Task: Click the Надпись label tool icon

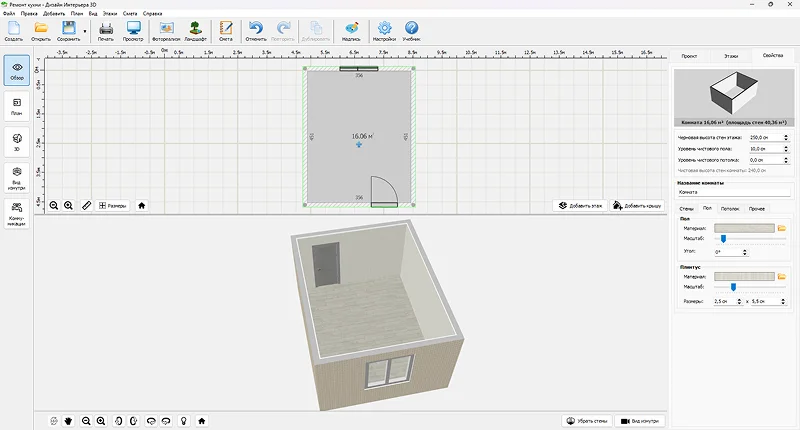Action: [x=351, y=31]
